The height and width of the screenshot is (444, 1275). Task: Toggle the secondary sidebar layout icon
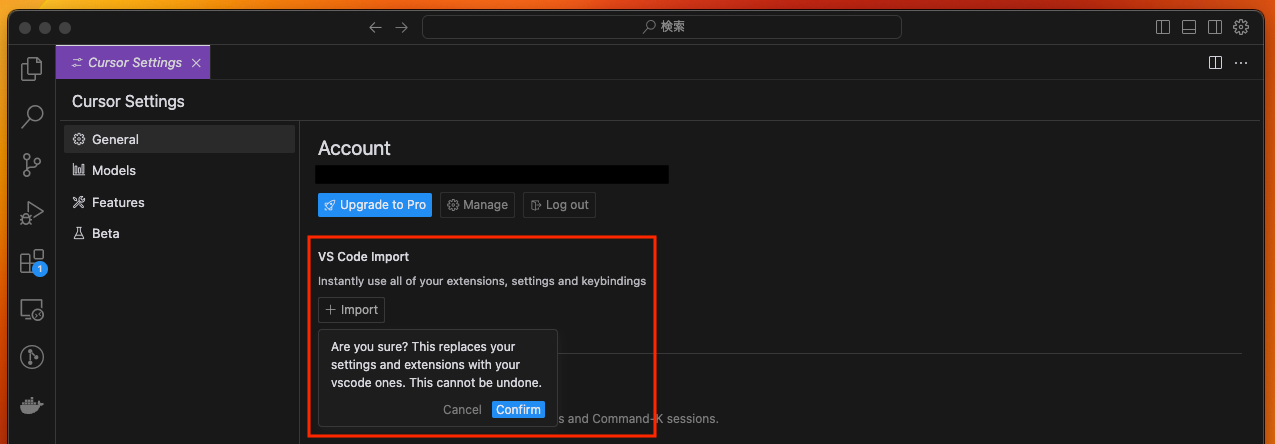point(1215,27)
